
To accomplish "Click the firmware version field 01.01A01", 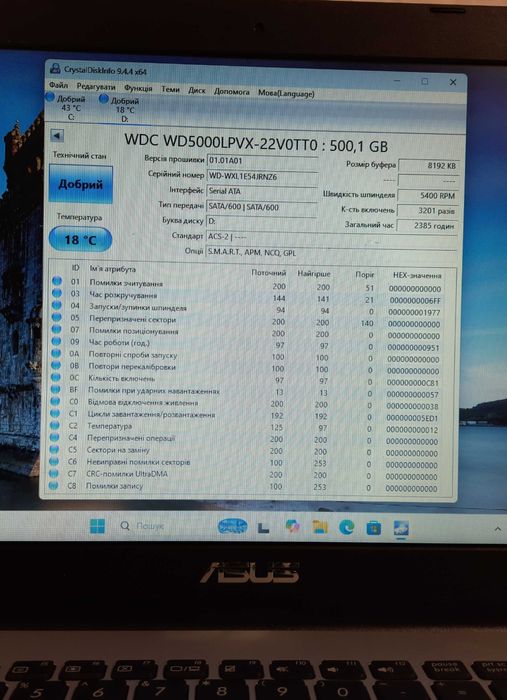I will point(262,161).
